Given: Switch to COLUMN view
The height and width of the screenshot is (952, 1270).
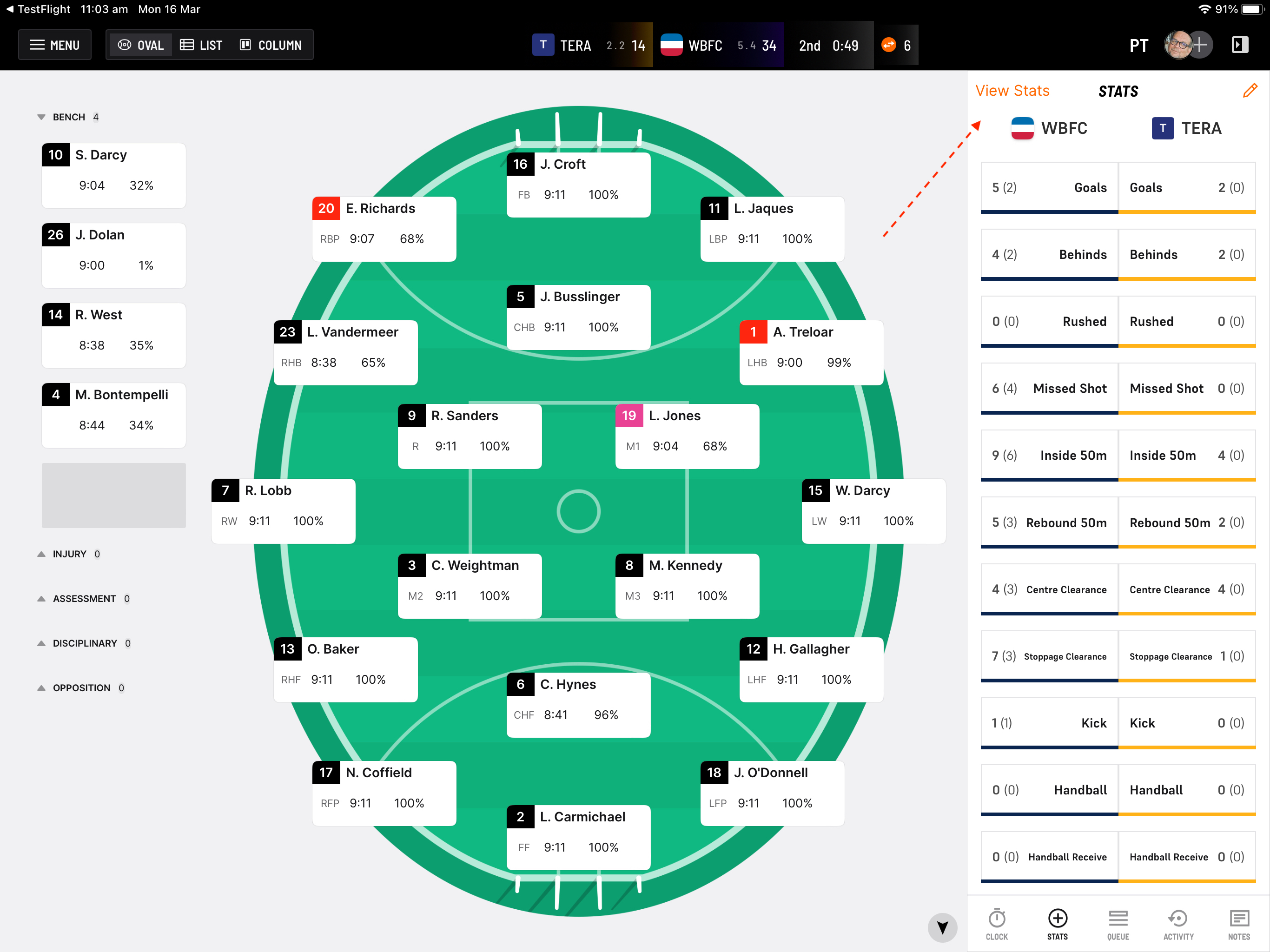Looking at the screenshot, I should (271, 46).
